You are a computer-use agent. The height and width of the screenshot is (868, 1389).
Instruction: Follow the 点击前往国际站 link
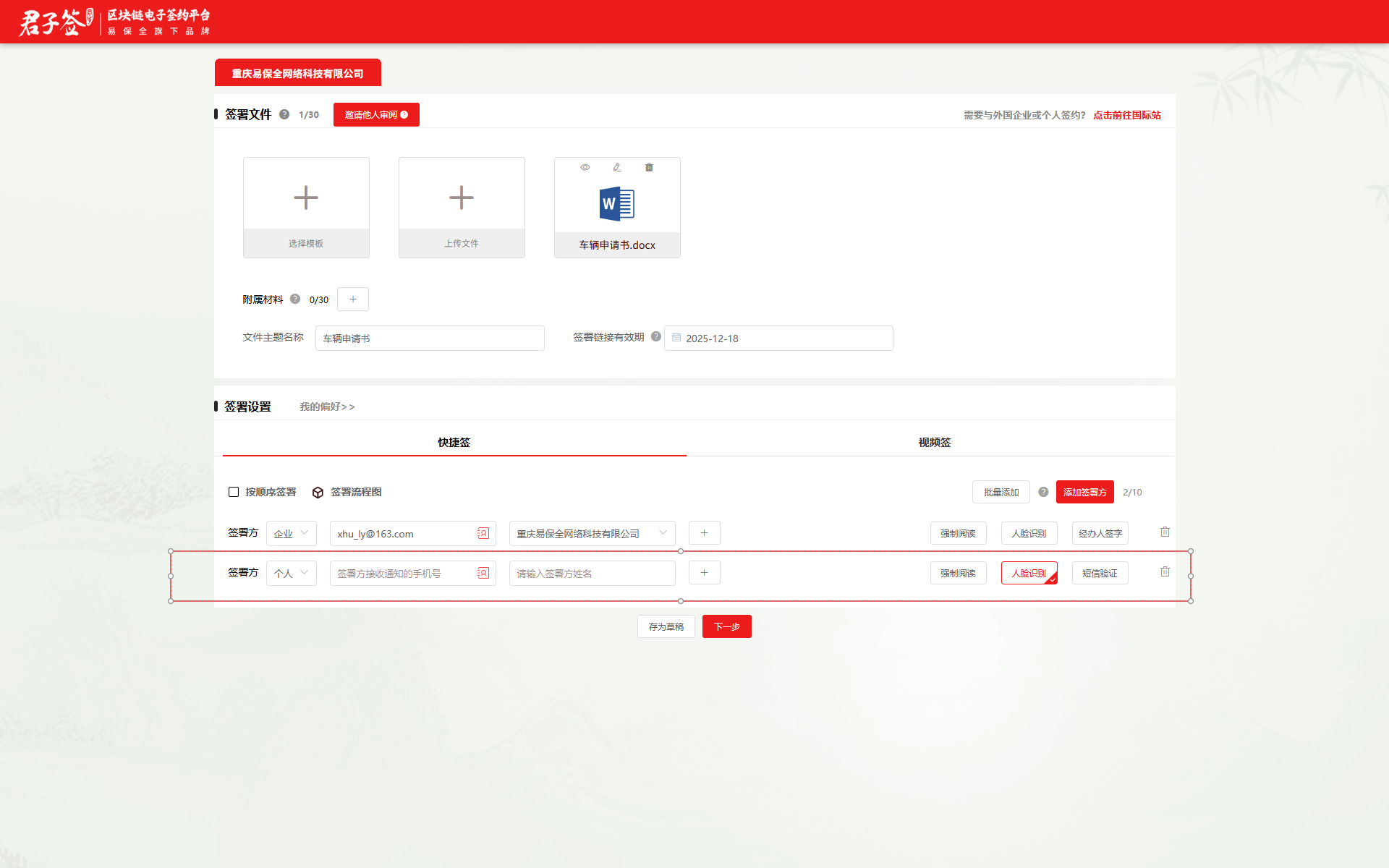1126,115
